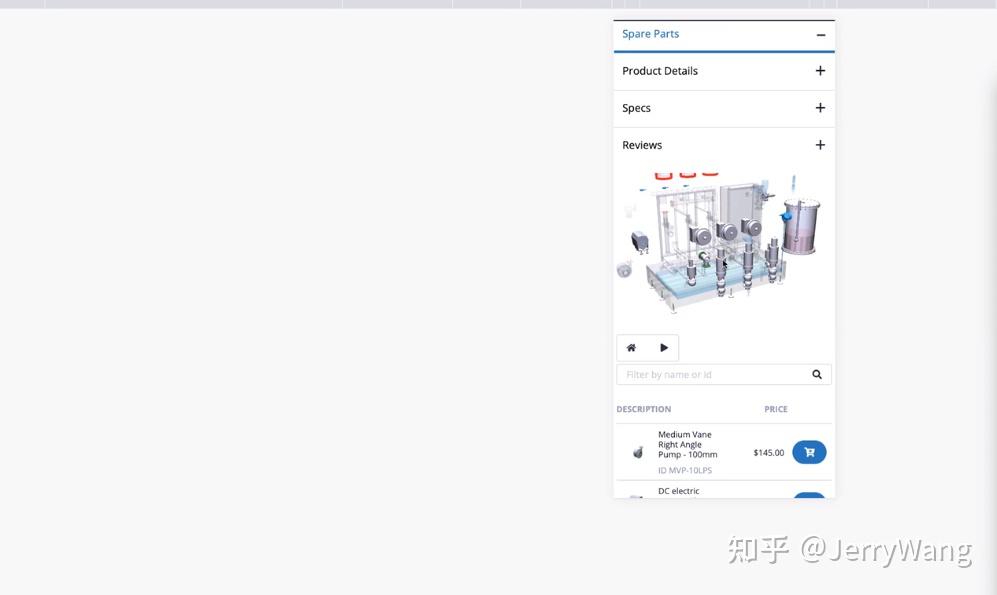Add the Medium Vane pump via cart icon
997x595 pixels.
tap(809, 451)
